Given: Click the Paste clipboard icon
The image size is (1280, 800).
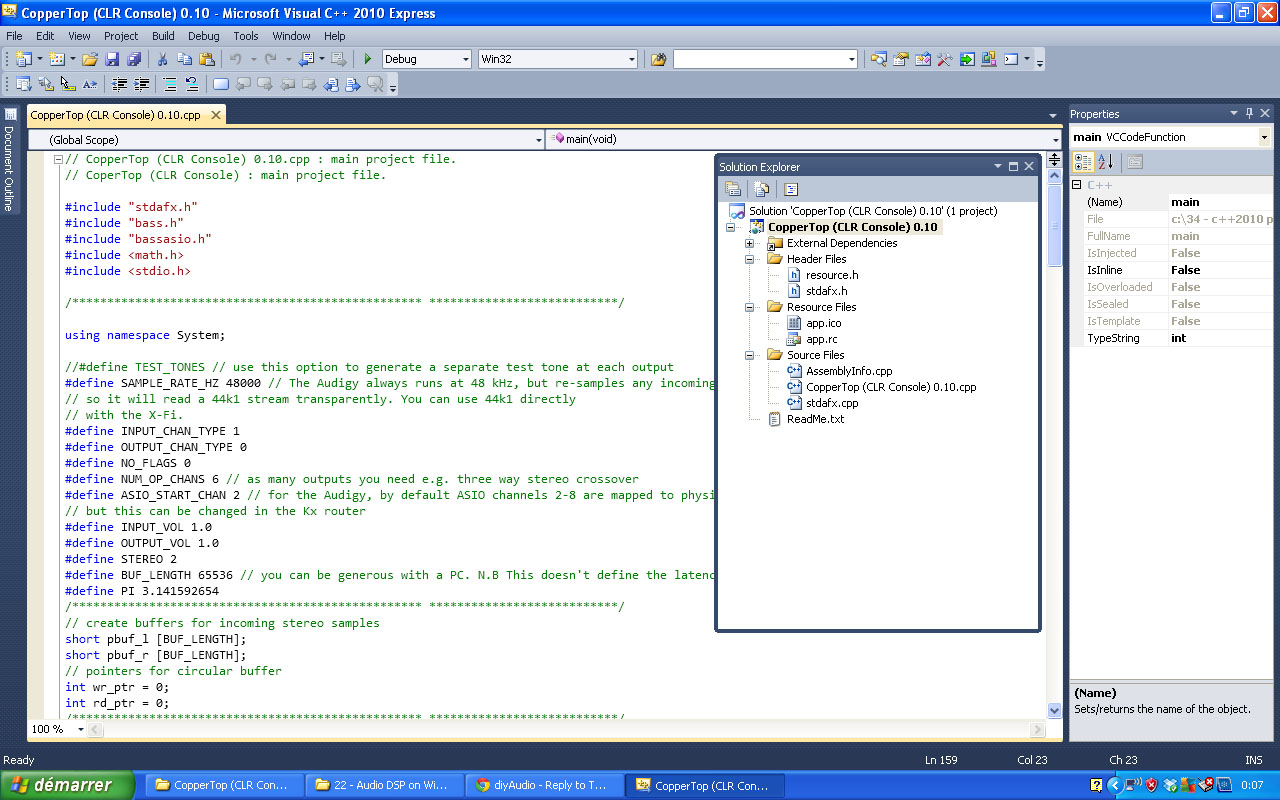Looking at the screenshot, I should [x=207, y=59].
